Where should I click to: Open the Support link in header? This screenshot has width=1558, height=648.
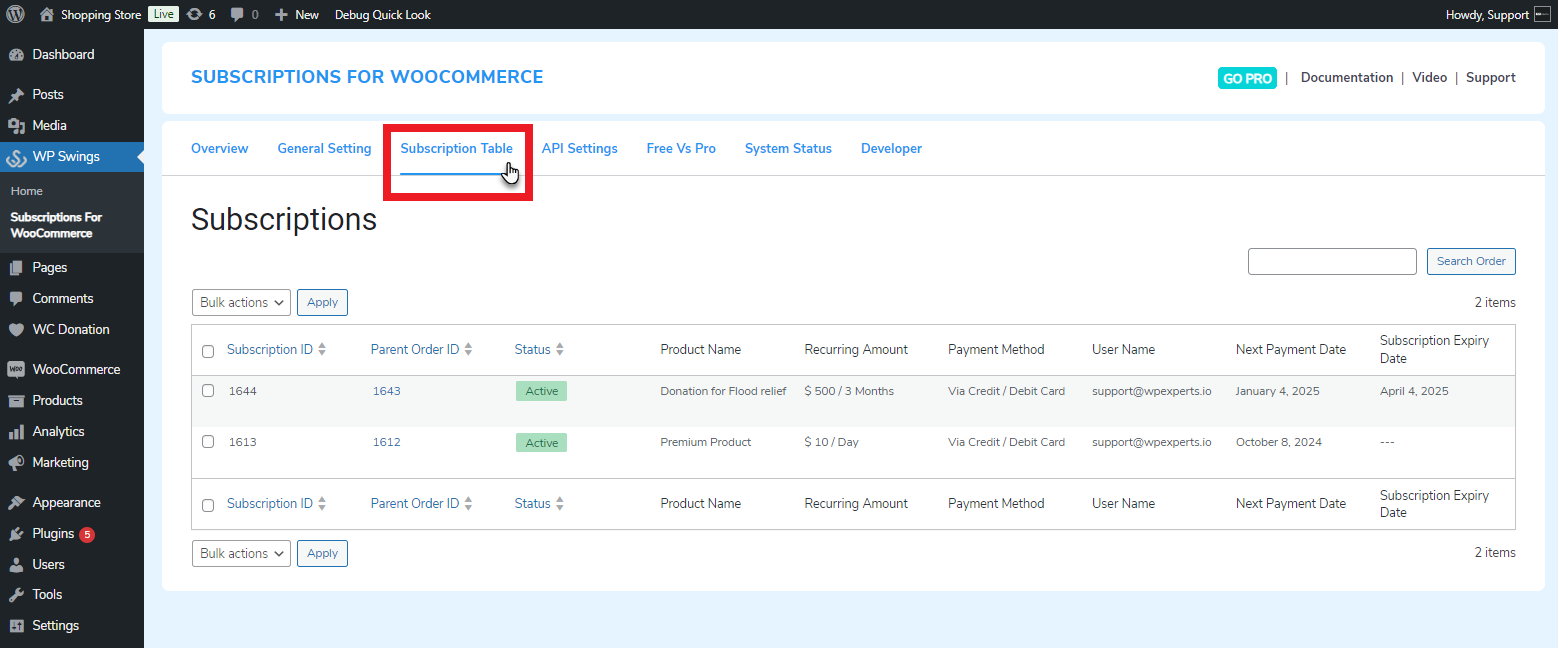pyautogui.click(x=1490, y=78)
